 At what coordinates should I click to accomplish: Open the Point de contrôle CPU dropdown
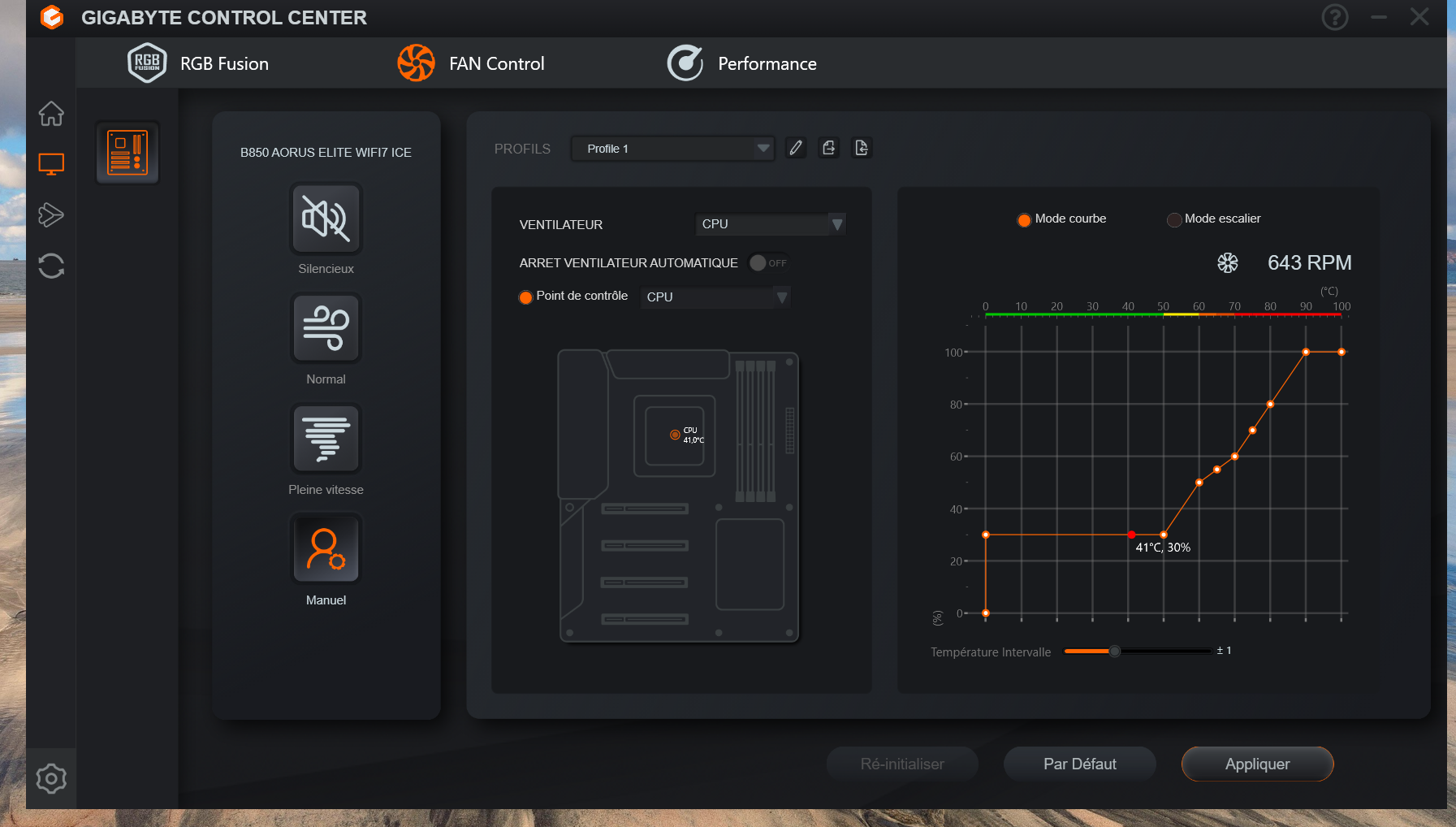click(x=715, y=297)
